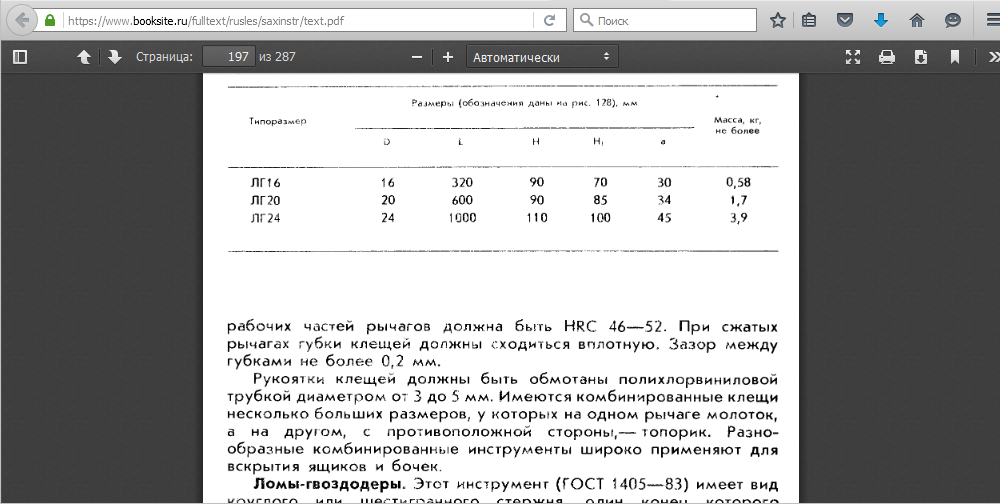This screenshot has width=1000, height=504.
Task: Save page to Pocket icon
Action: click(x=845, y=20)
